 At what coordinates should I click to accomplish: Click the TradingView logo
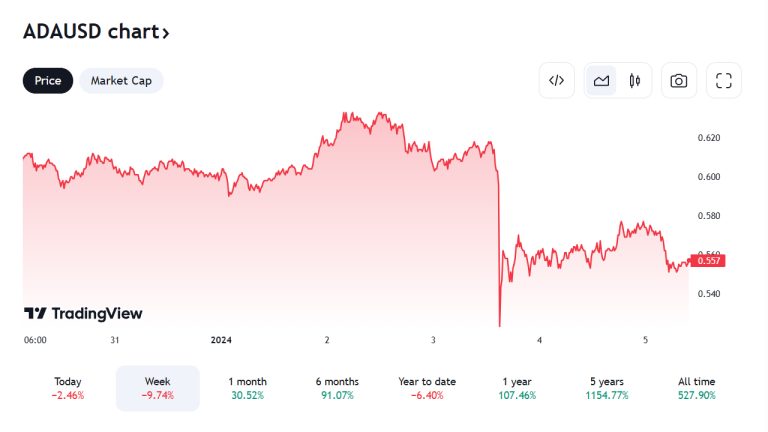[x=83, y=314]
